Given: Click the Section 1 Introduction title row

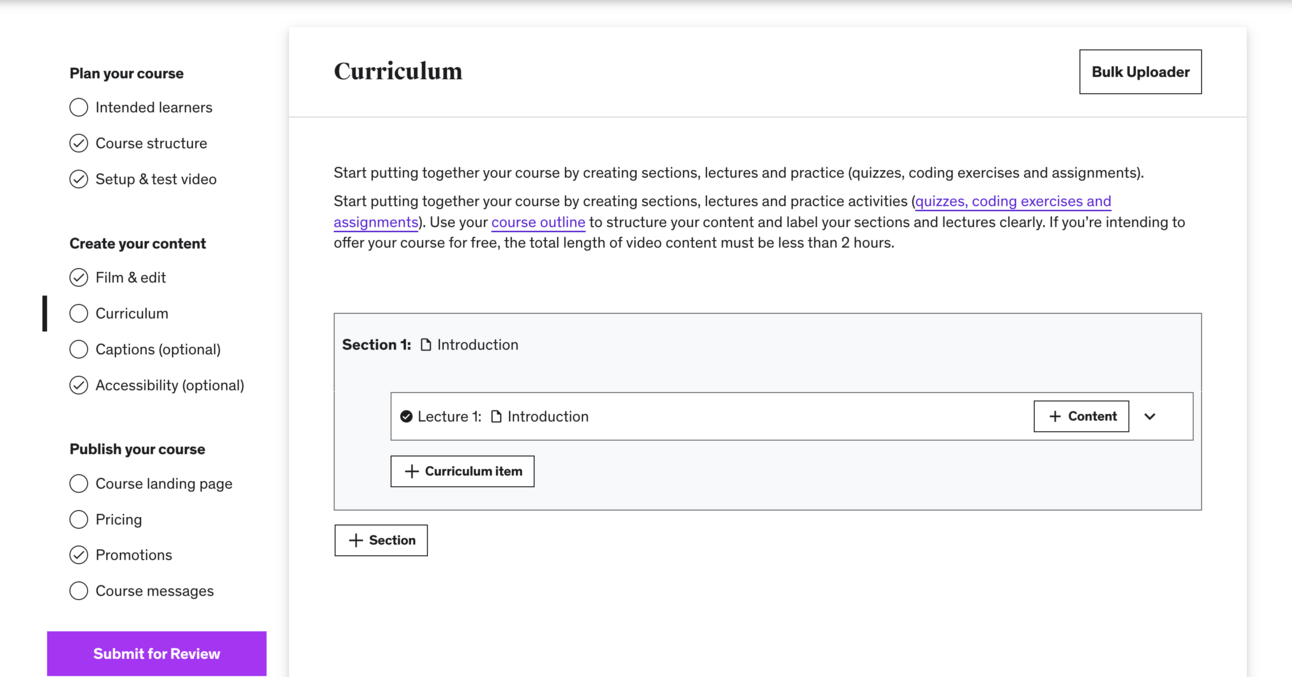Looking at the screenshot, I should pos(478,345).
